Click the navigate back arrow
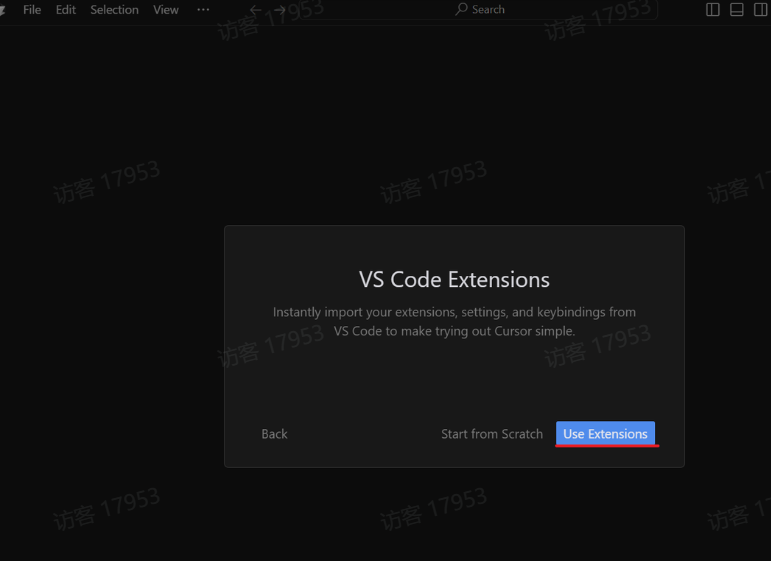The width and height of the screenshot is (771, 561). click(x=255, y=10)
